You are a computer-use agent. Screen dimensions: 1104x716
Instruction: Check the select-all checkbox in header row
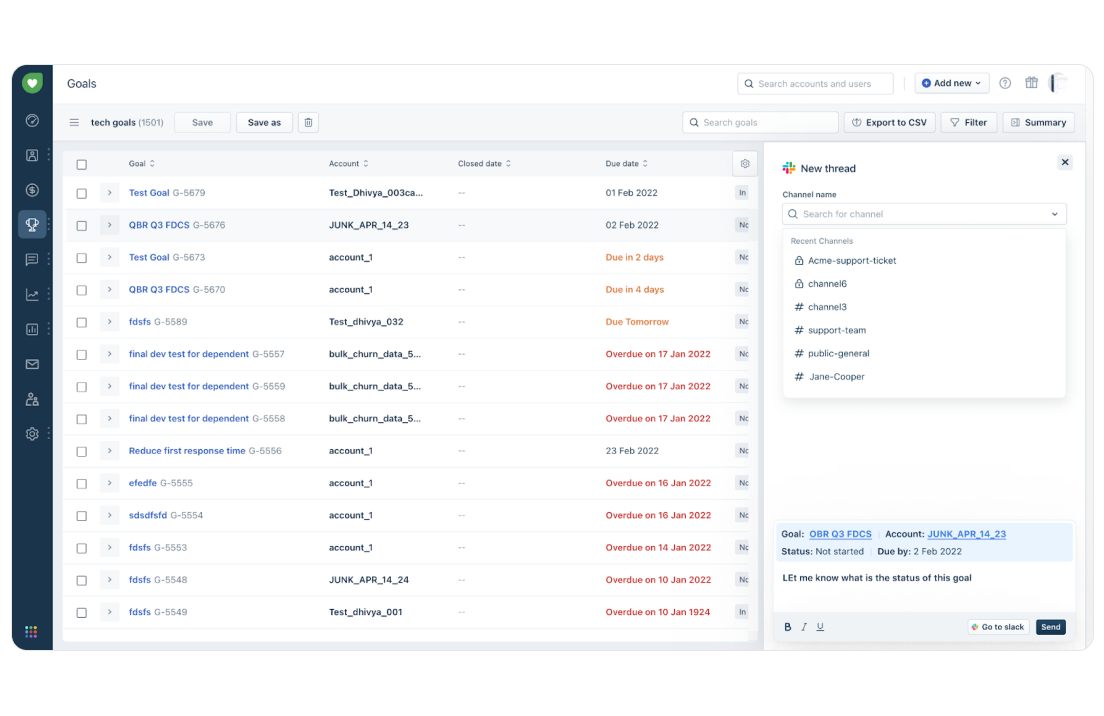(x=81, y=163)
